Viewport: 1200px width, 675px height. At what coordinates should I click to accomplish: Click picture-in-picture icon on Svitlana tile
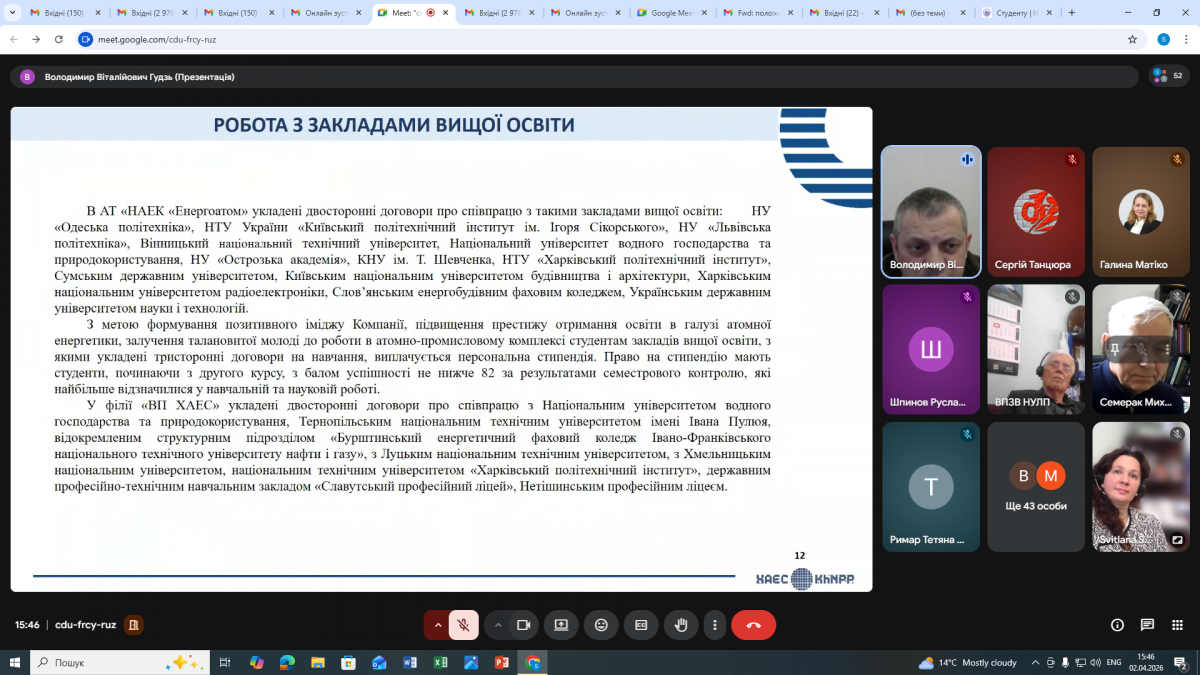pyautogui.click(x=1177, y=540)
